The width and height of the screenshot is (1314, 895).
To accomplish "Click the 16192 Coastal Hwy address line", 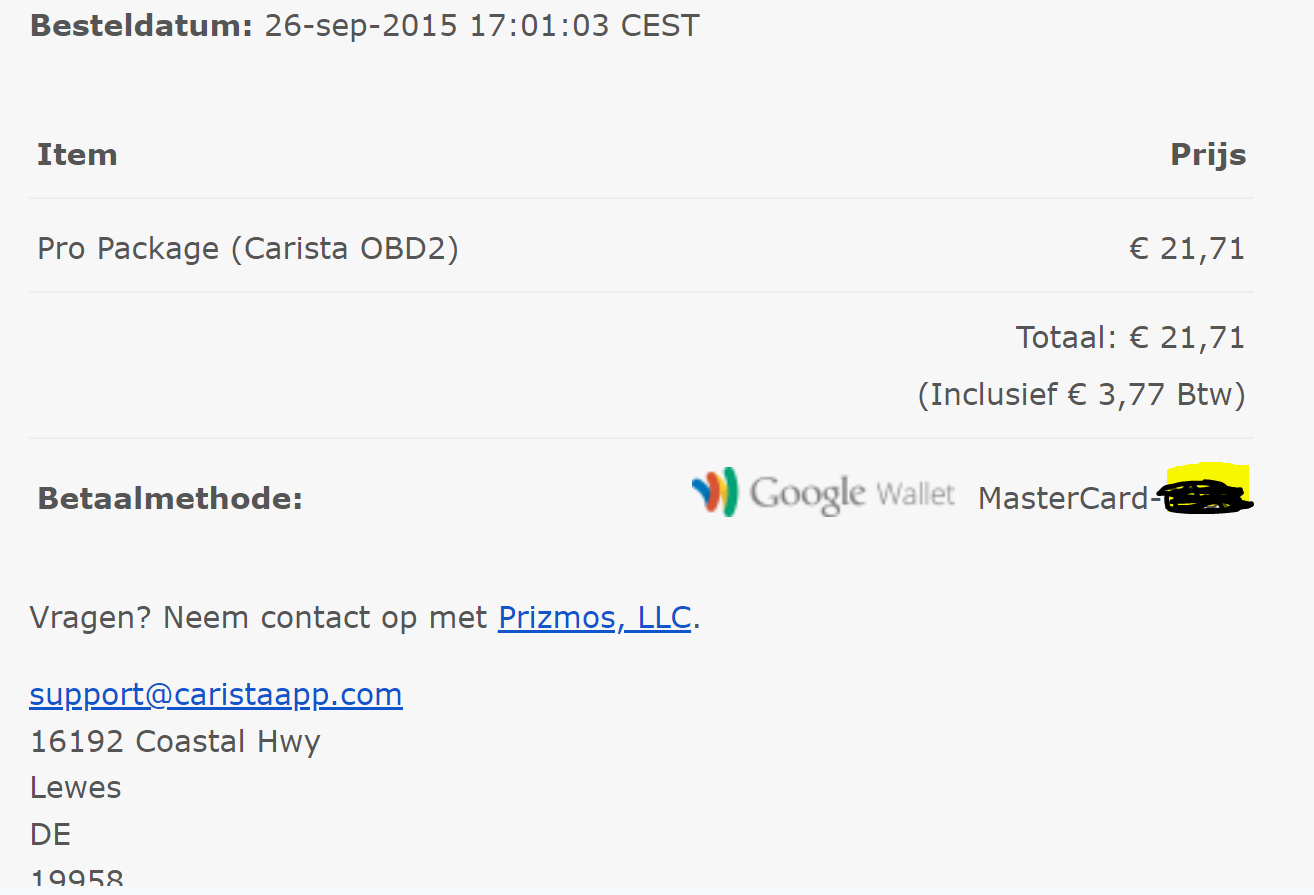I will pyautogui.click(x=175, y=741).
